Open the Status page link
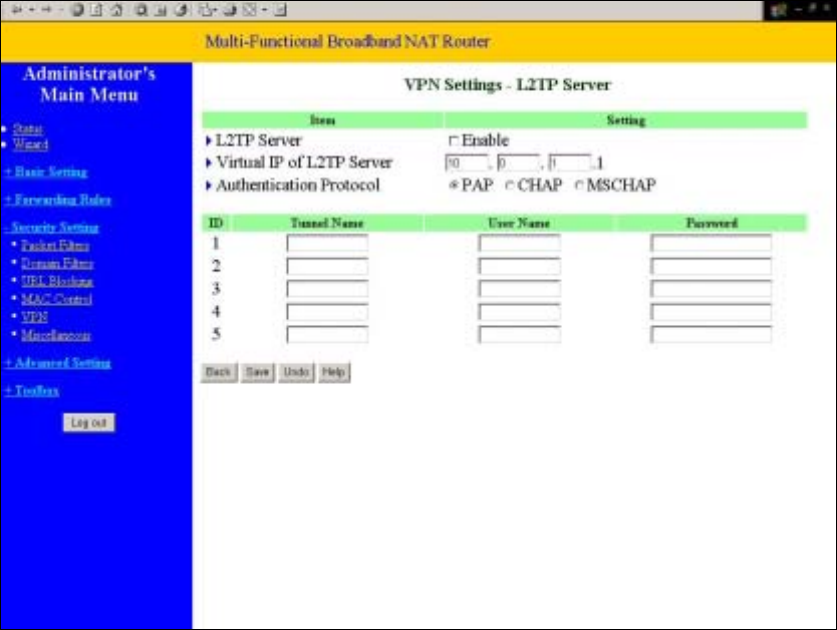The width and height of the screenshot is (837, 630). (28, 129)
